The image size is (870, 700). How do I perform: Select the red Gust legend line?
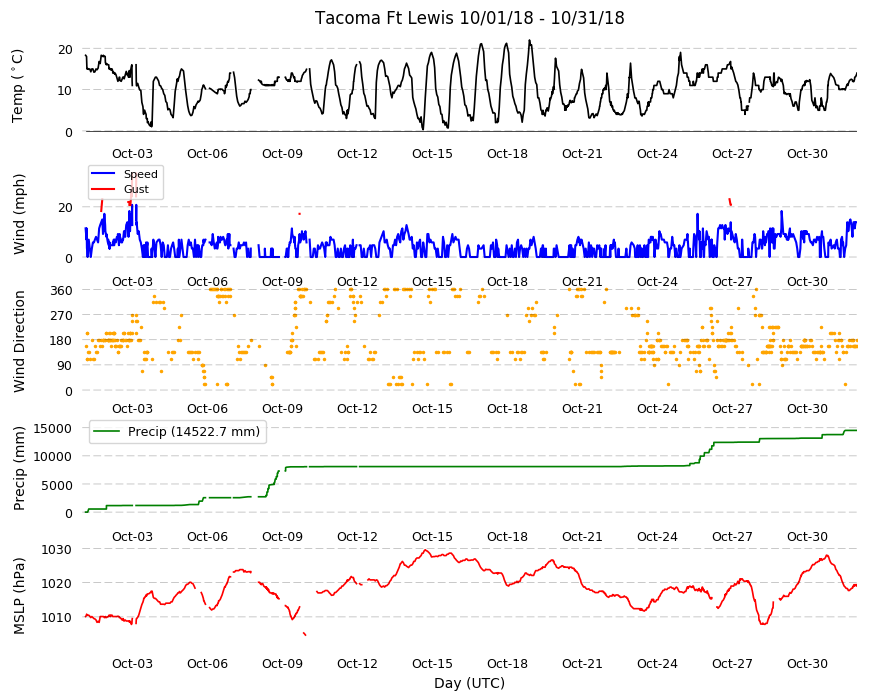pyautogui.click(x=103, y=189)
